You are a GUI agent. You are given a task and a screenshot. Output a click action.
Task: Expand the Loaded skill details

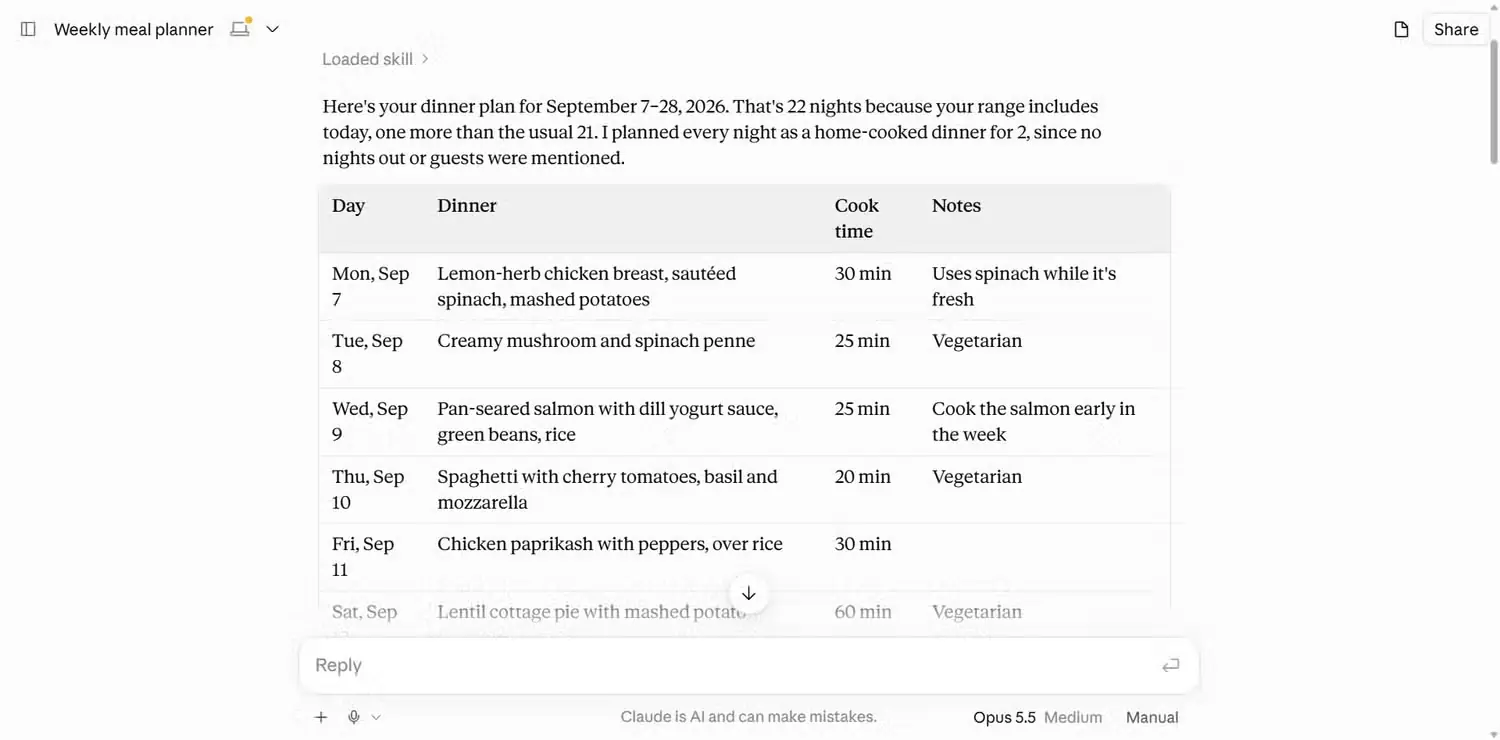click(375, 59)
